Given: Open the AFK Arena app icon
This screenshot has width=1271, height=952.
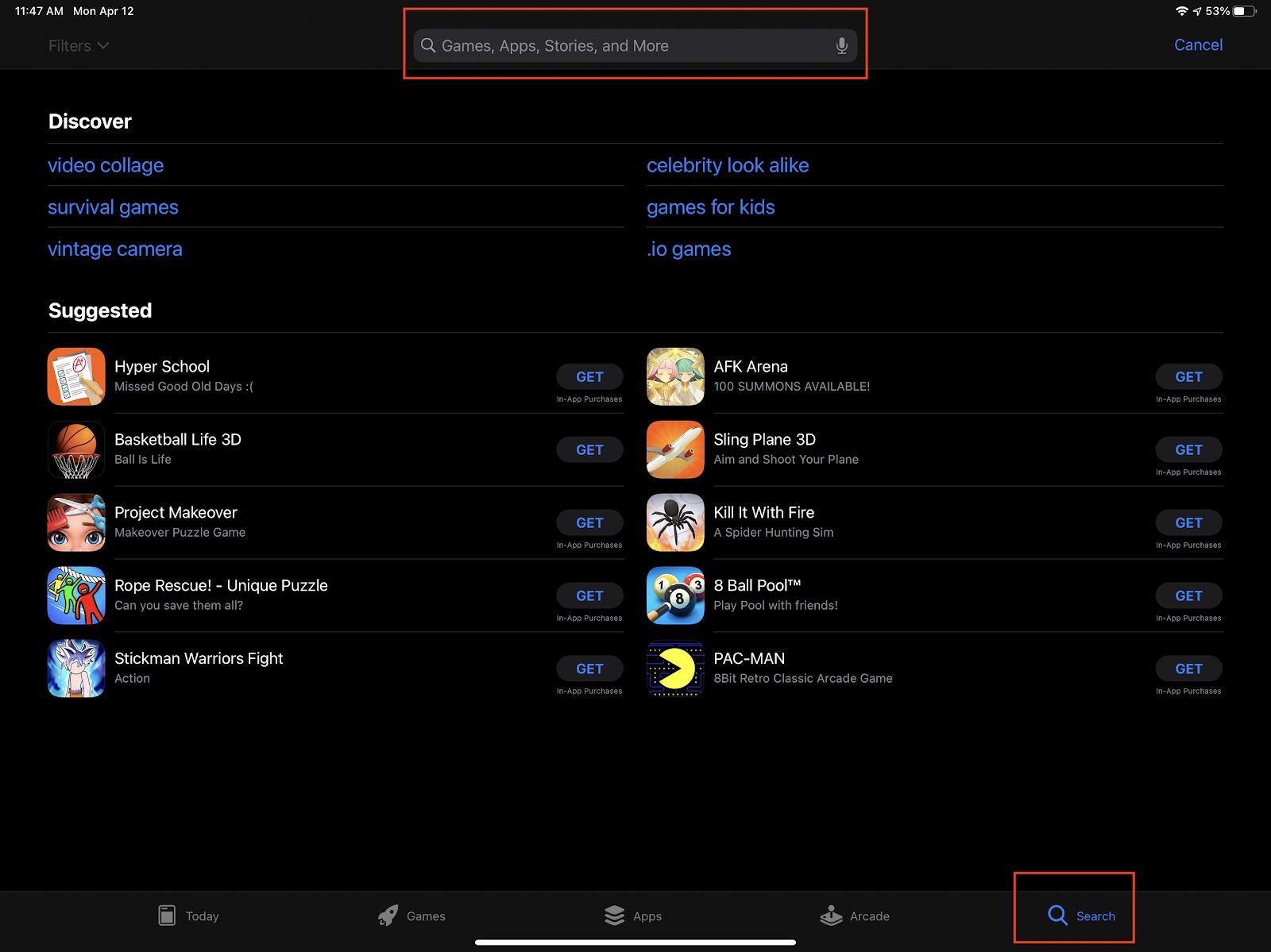Looking at the screenshot, I should click(675, 376).
